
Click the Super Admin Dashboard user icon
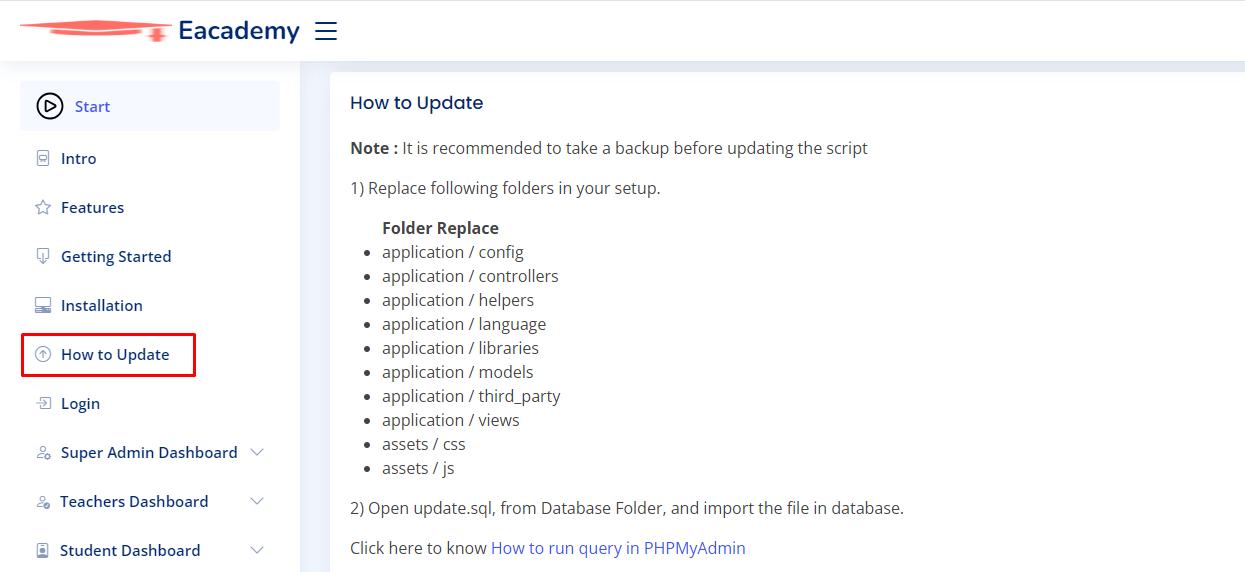(x=42, y=452)
